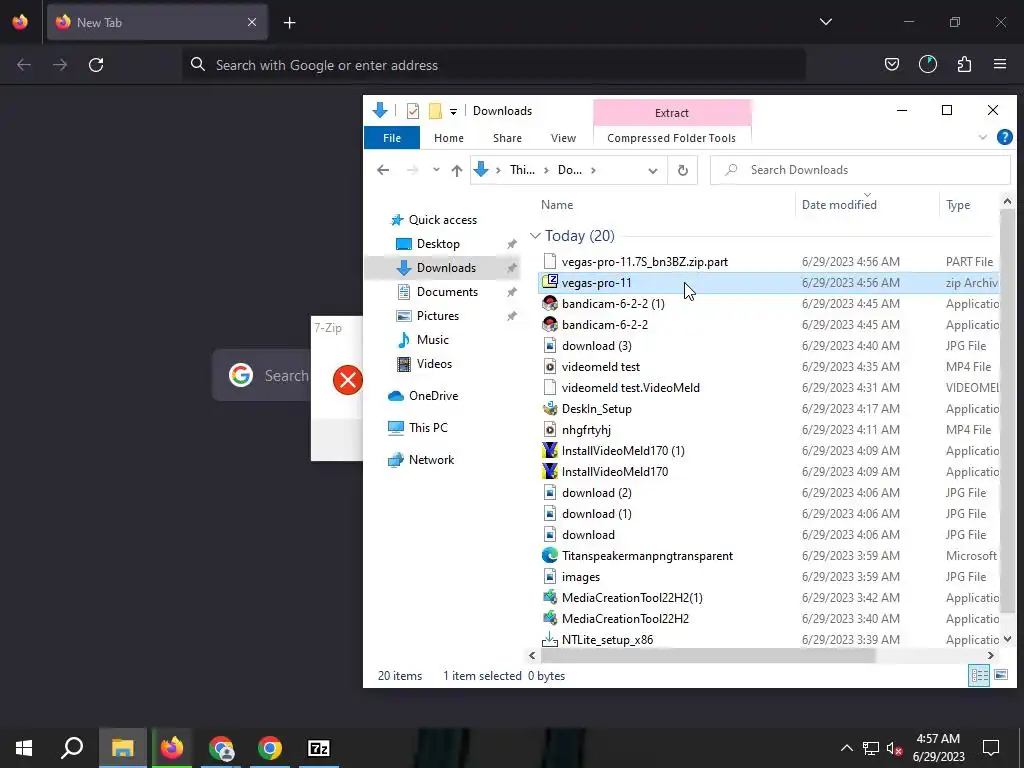The width and height of the screenshot is (1024, 768).
Task: Select InstallVideoMeld170 file
Action: (615, 472)
